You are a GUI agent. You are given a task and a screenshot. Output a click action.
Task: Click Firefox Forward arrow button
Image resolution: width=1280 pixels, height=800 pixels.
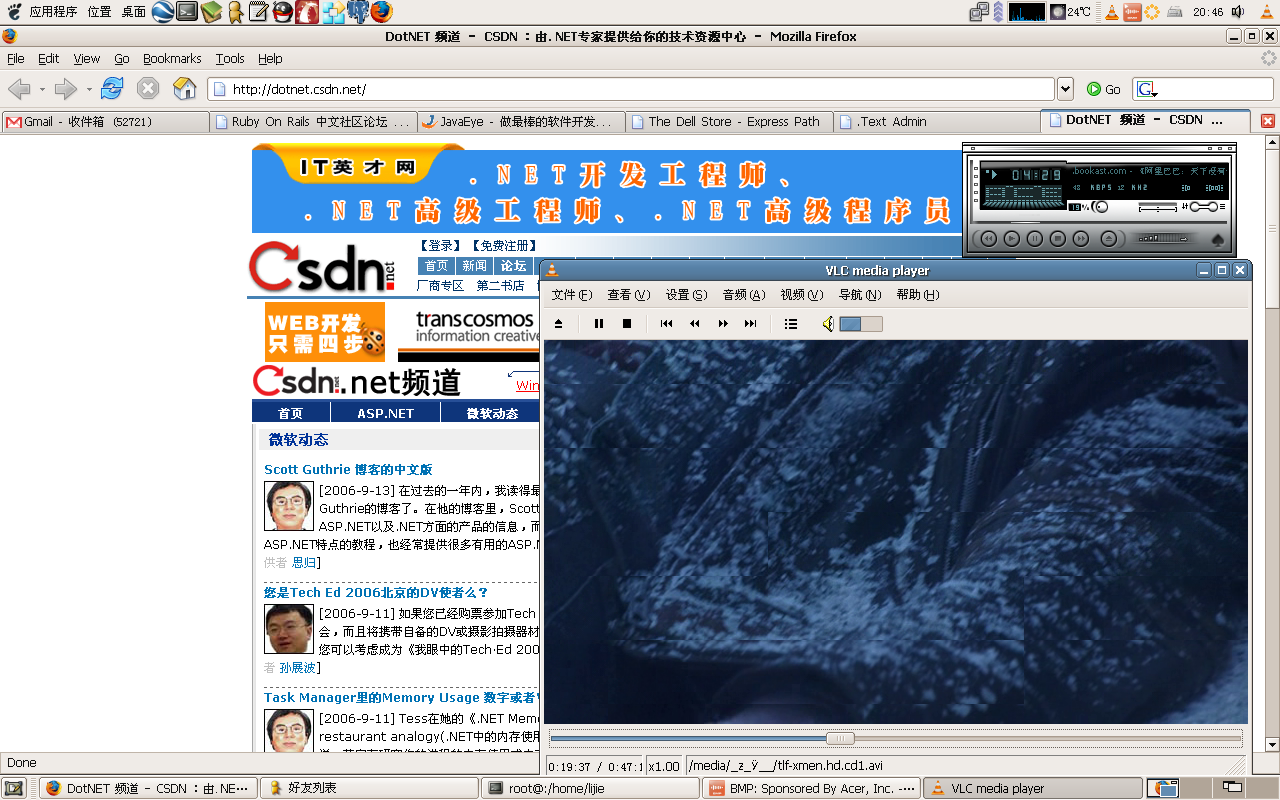click(x=66, y=89)
